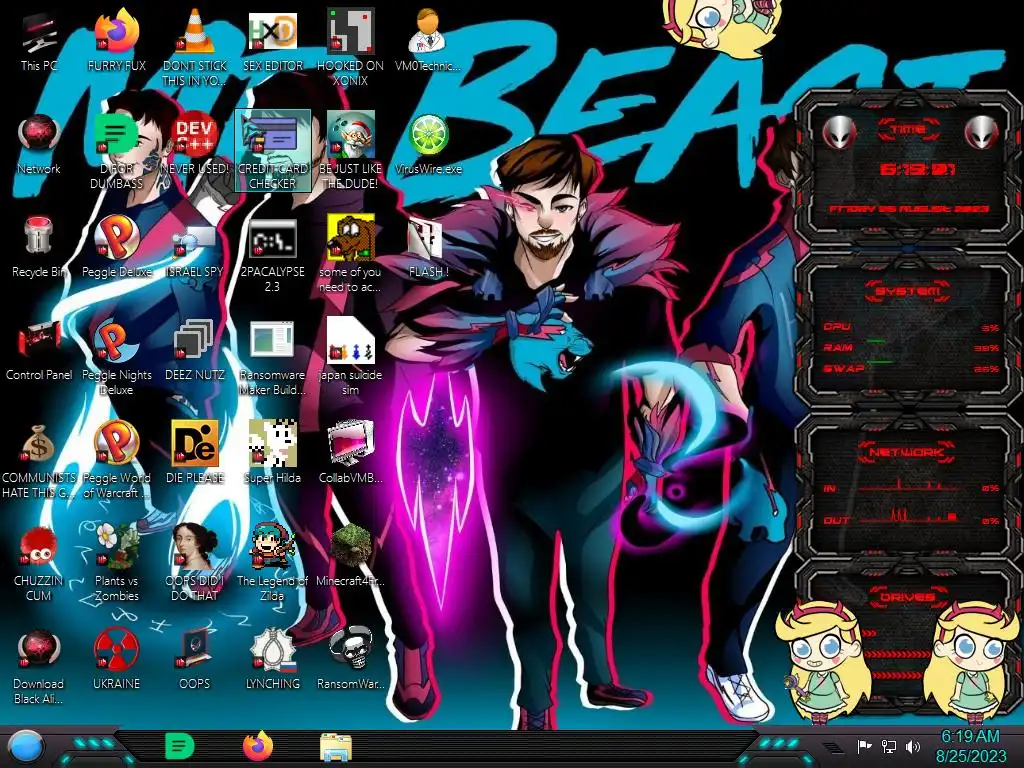Launch The Legend of Zilda shortcut
The image size is (1024, 768).
pos(272,563)
